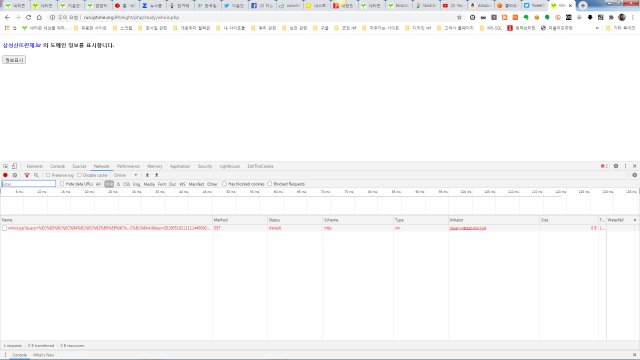The height and width of the screenshot is (360, 640).
Task: Go back with the browser back arrow
Action: [7, 18]
